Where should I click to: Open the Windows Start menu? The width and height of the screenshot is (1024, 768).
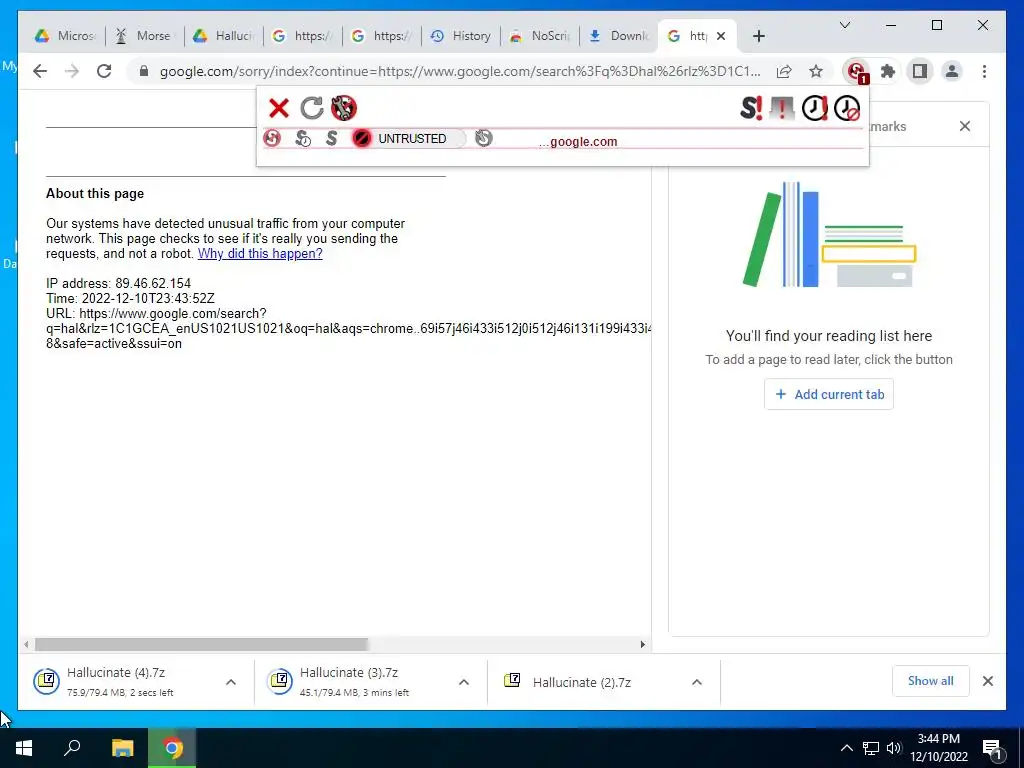click(x=24, y=748)
